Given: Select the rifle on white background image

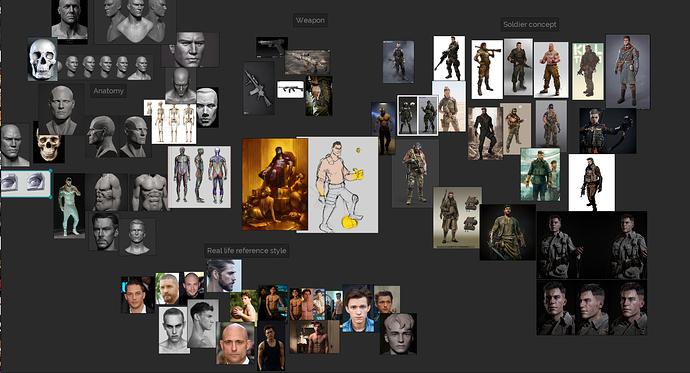Looking at the screenshot, I should coord(290,89).
